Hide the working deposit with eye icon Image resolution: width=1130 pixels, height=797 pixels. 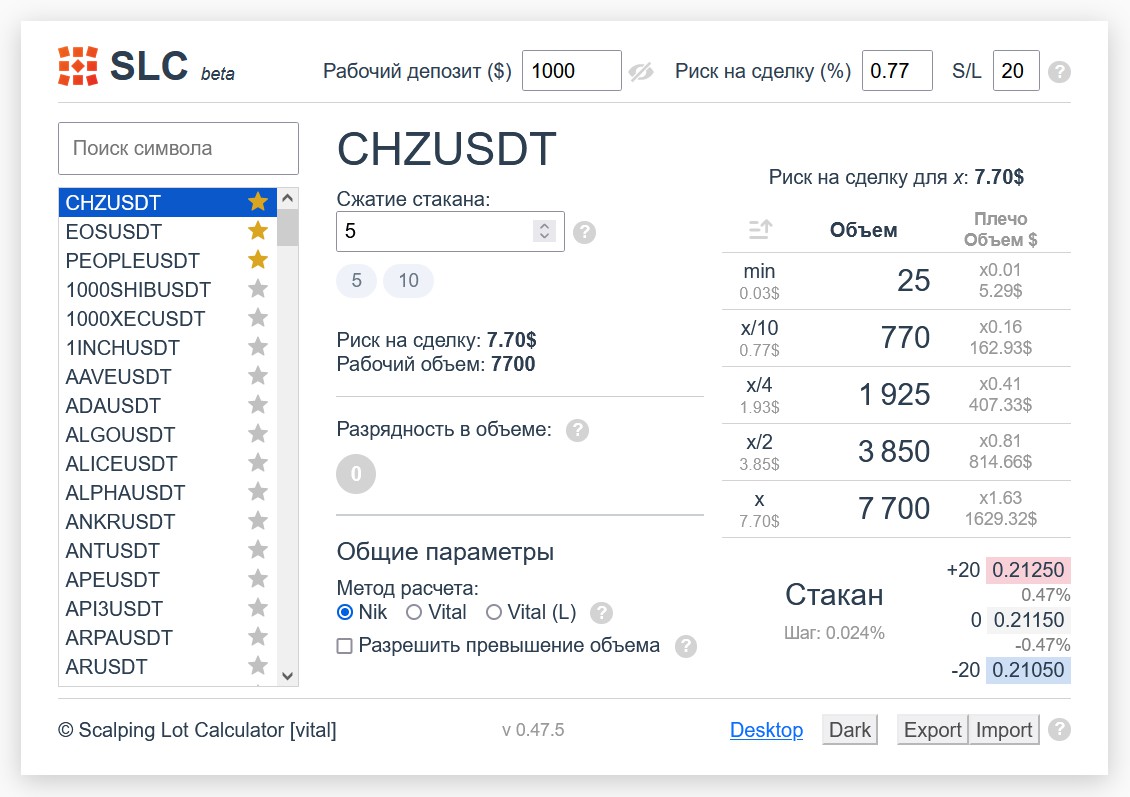point(640,71)
